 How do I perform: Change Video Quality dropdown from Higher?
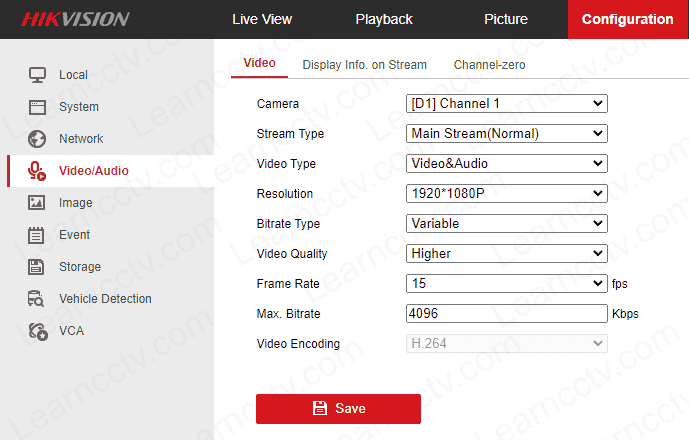click(x=506, y=254)
